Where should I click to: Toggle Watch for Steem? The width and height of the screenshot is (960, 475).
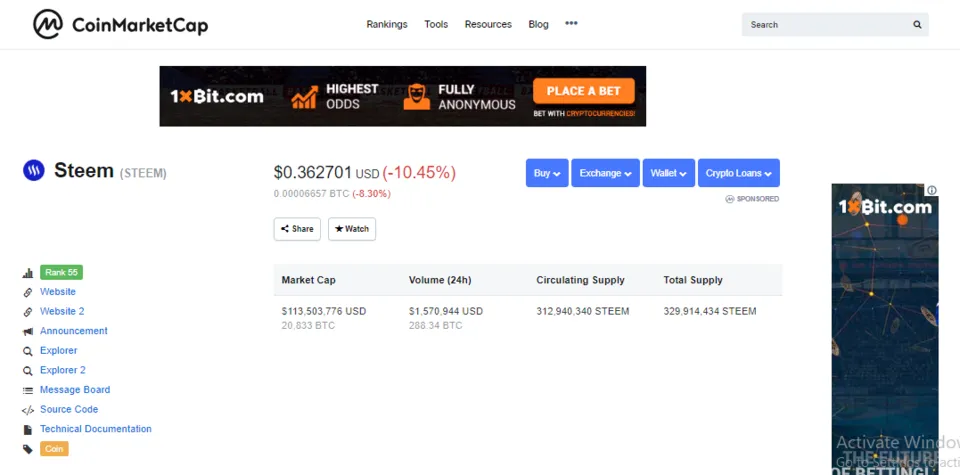coord(352,229)
